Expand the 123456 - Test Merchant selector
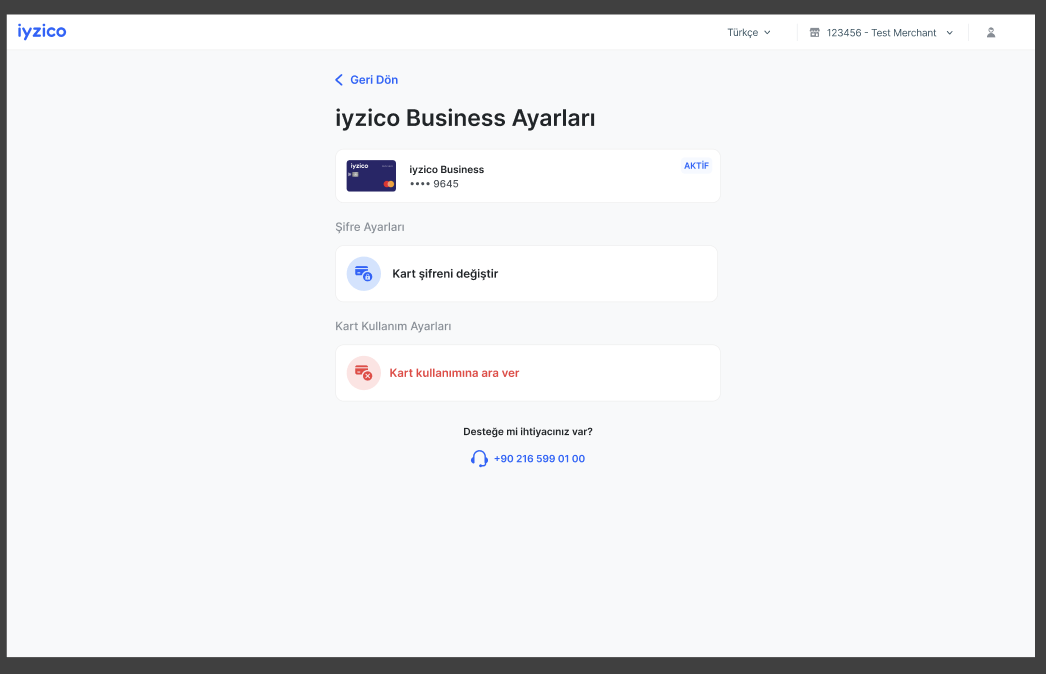Viewport: 1046px width, 674px height. click(881, 33)
